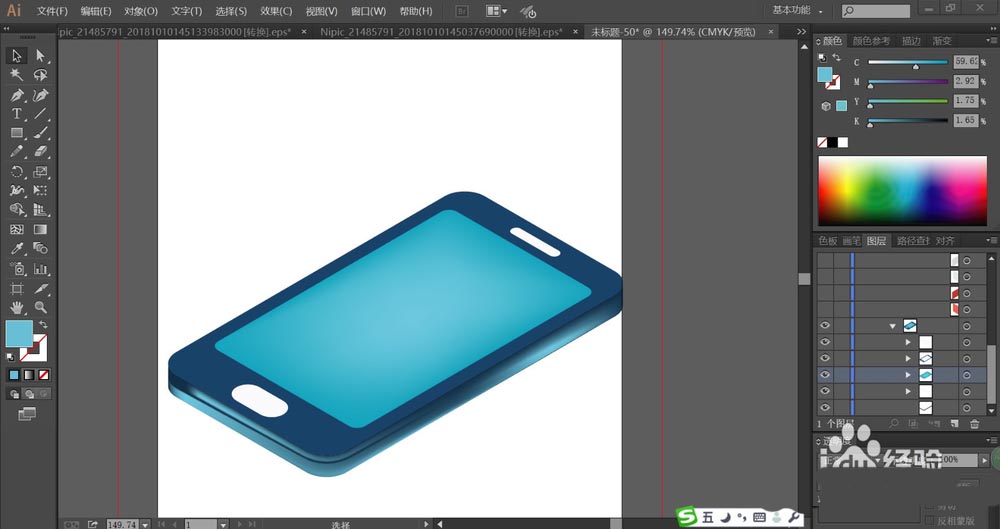Screen dimensions: 1000x529
Task: Switch to the 对齐 tab
Action: [945, 241]
